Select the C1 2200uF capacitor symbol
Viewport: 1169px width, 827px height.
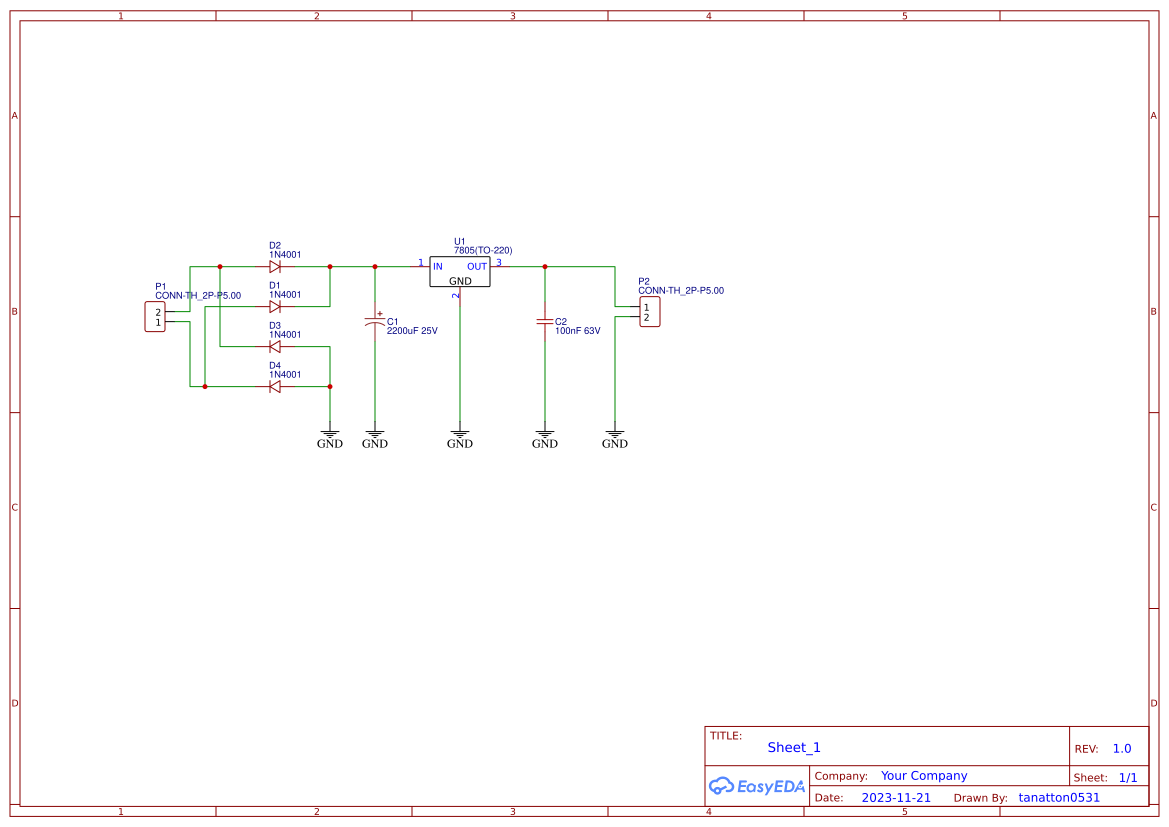coord(374,322)
